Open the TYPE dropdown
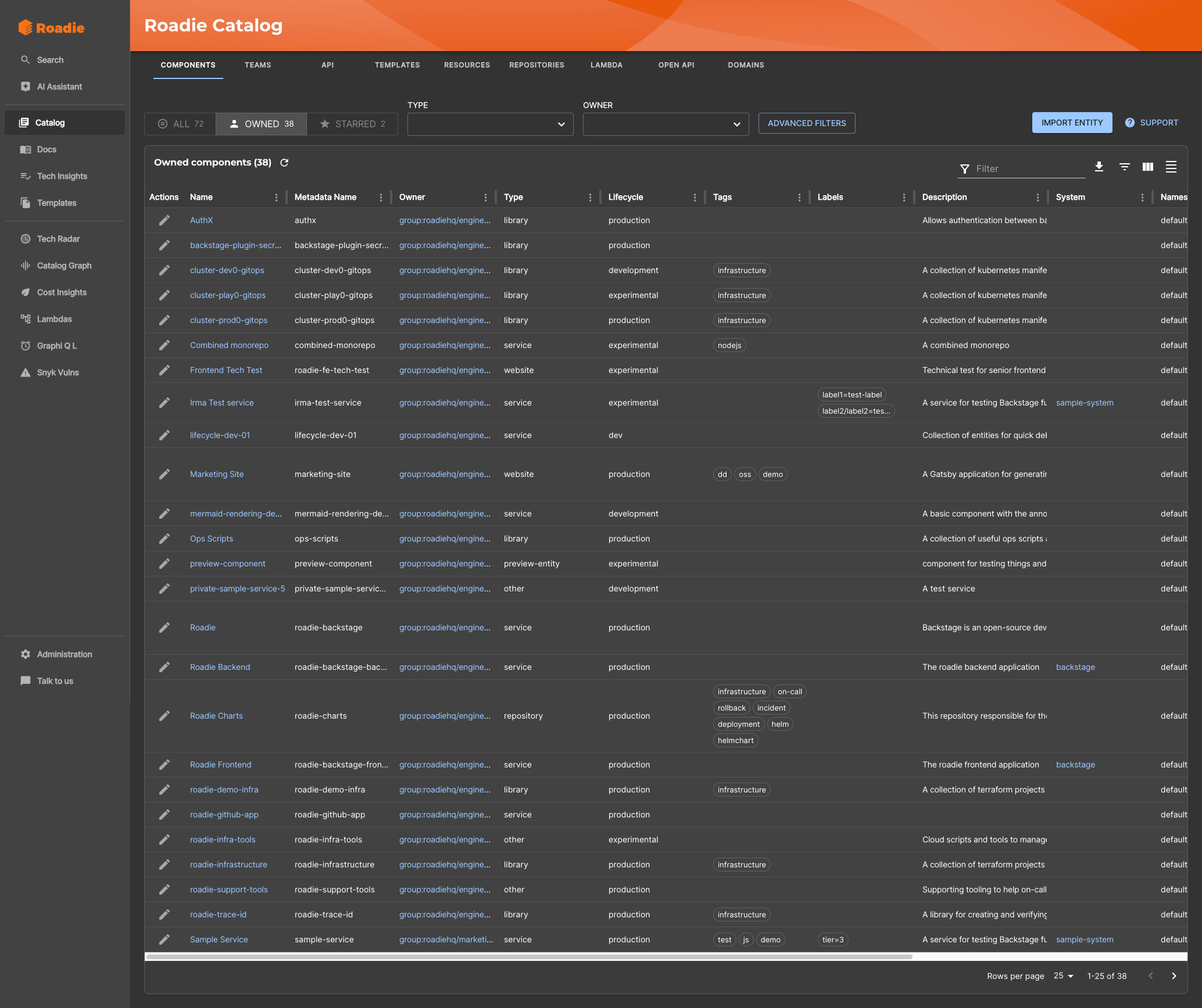 pos(490,124)
